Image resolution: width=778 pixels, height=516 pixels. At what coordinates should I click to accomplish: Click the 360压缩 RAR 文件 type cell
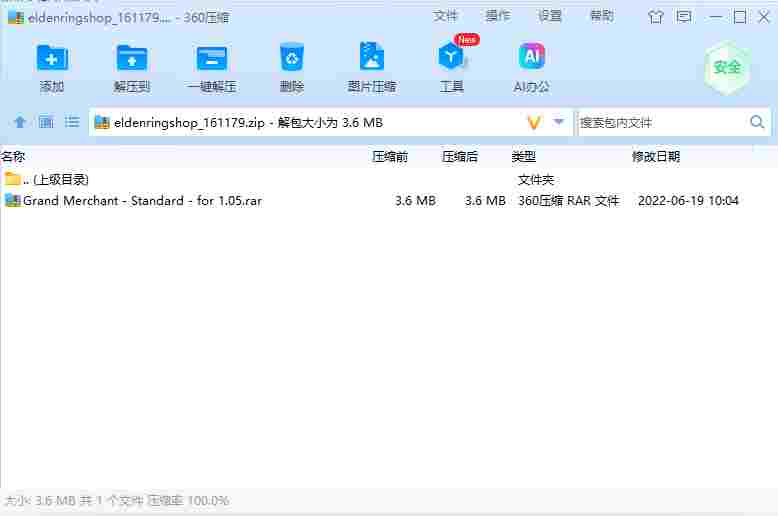click(569, 200)
